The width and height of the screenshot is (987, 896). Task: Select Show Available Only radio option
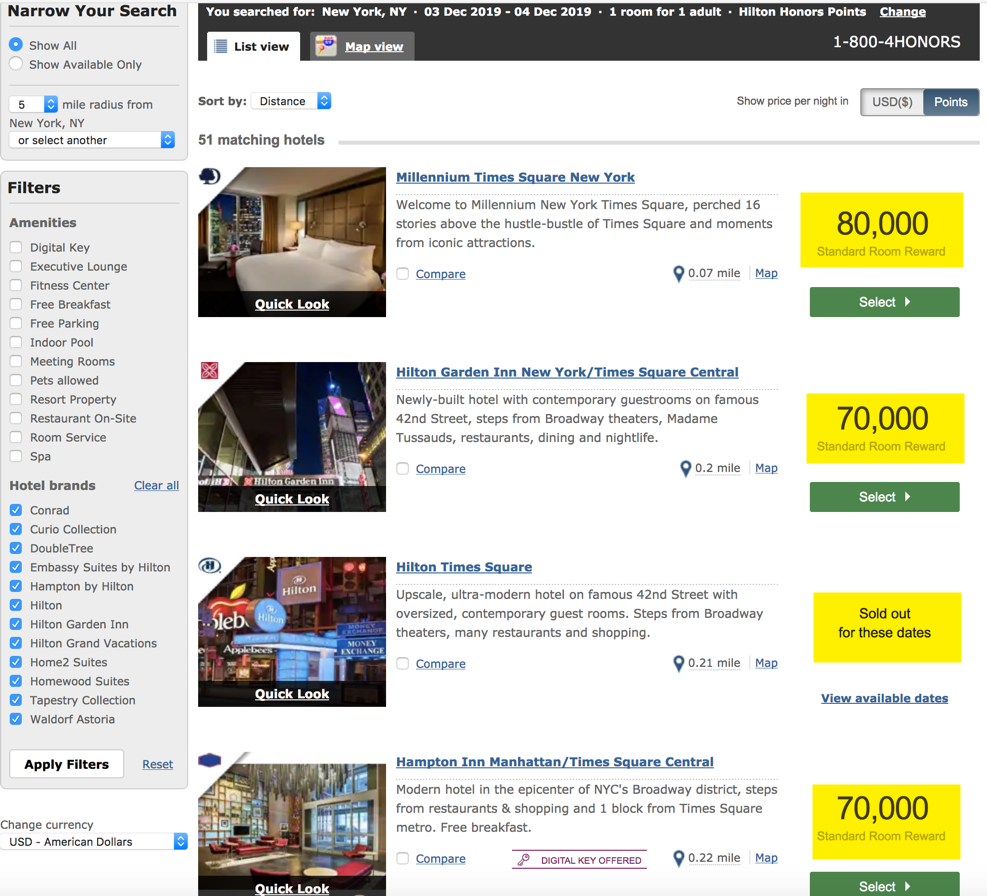click(x=16, y=64)
